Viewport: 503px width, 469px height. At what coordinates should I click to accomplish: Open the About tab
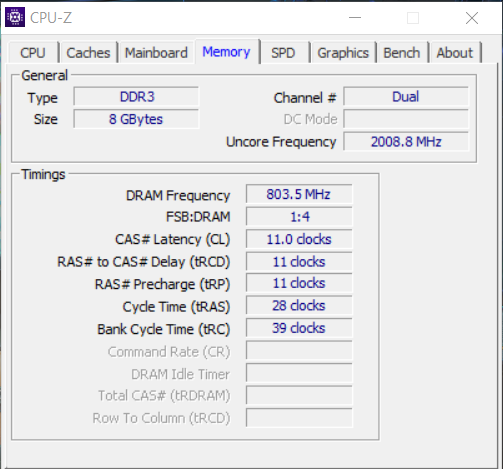(455, 53)
